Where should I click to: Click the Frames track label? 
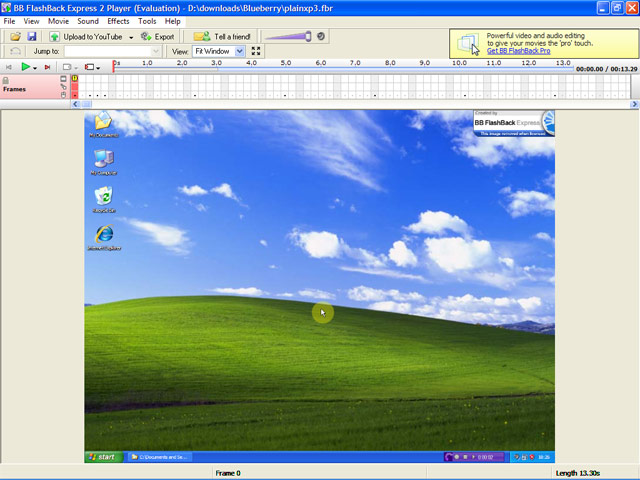click(14, 89)
